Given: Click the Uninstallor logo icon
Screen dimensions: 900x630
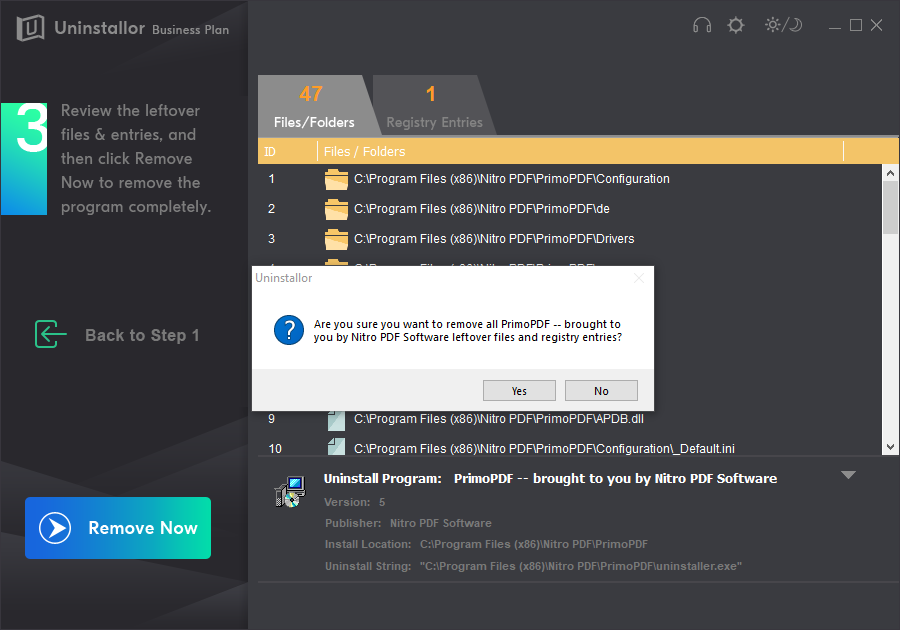Looking at the screenshot, I should (x=30, y=28).
